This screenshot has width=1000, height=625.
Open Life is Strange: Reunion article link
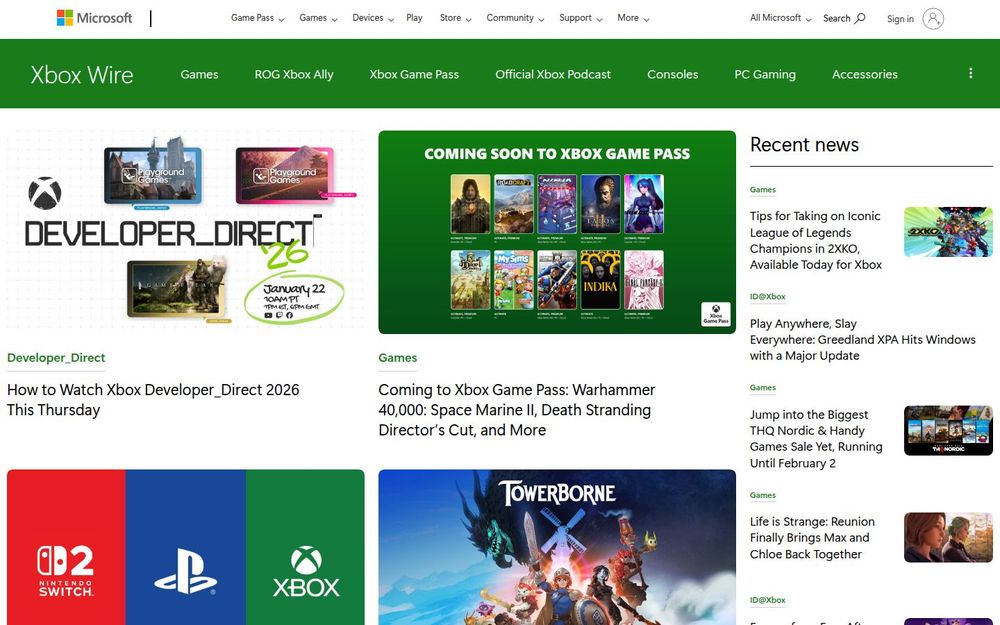(x=812, y=538)
